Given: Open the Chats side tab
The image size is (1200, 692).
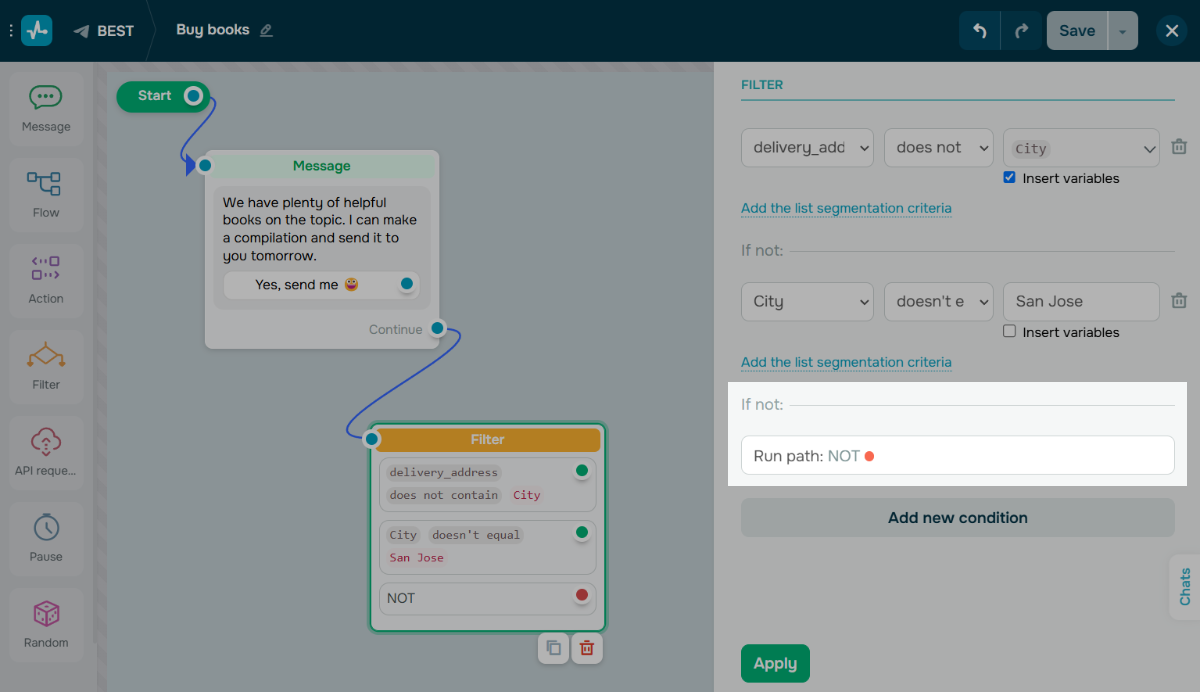Looking at the screenshot, I should [x=1185, y=587].
